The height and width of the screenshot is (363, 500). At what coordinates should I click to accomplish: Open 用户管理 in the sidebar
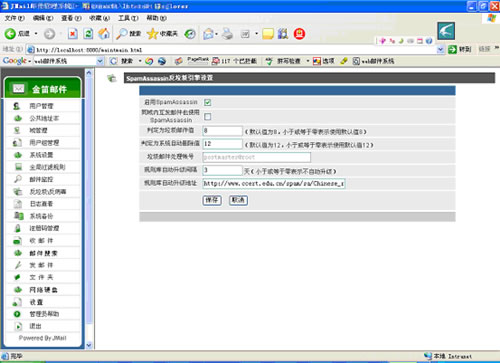(x=42, y=106)
